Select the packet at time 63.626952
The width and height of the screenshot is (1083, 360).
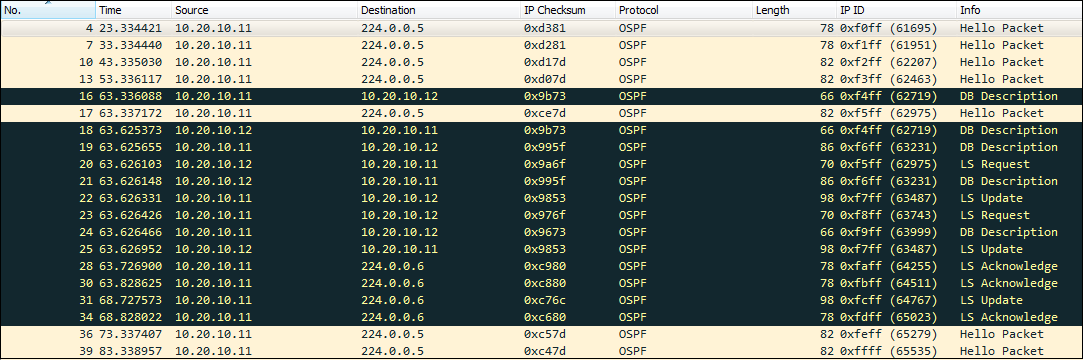point(542,249)
